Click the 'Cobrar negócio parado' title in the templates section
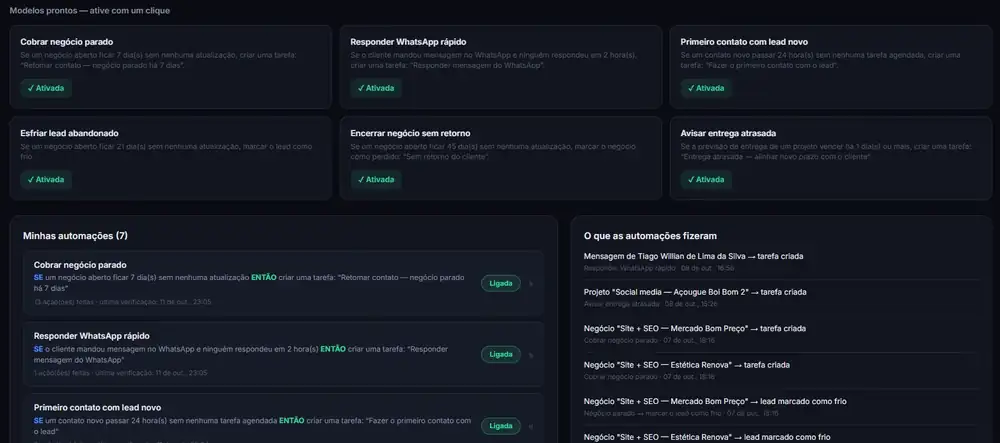 point(66,42)
